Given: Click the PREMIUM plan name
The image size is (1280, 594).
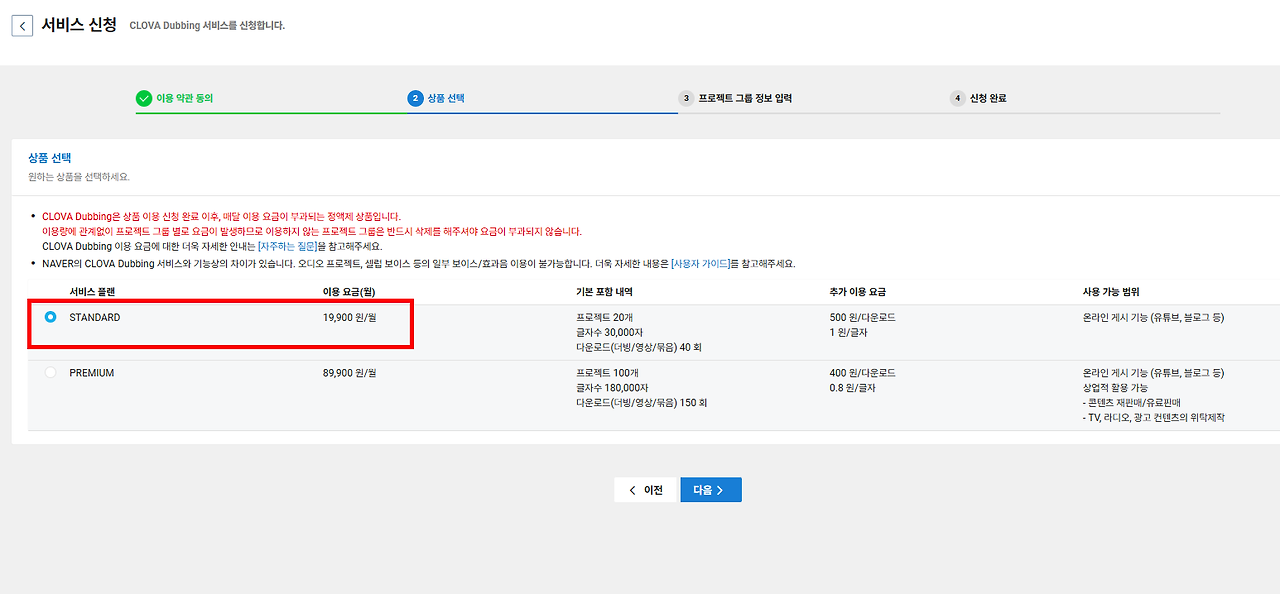Looking at the screenshot, I should point(92,372).
